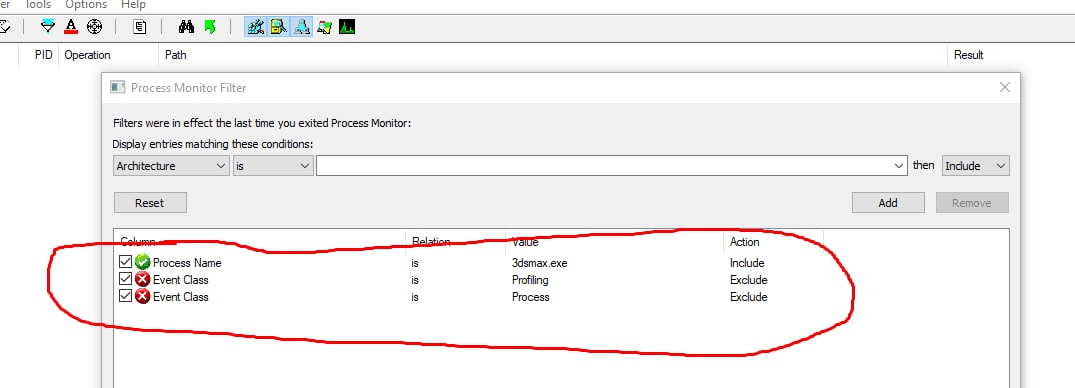Image resolution: width=1075 pixels, height=388 pixels.
Task: Toggle Show File System Activity toolbar icon
Action: coord(278,27)
